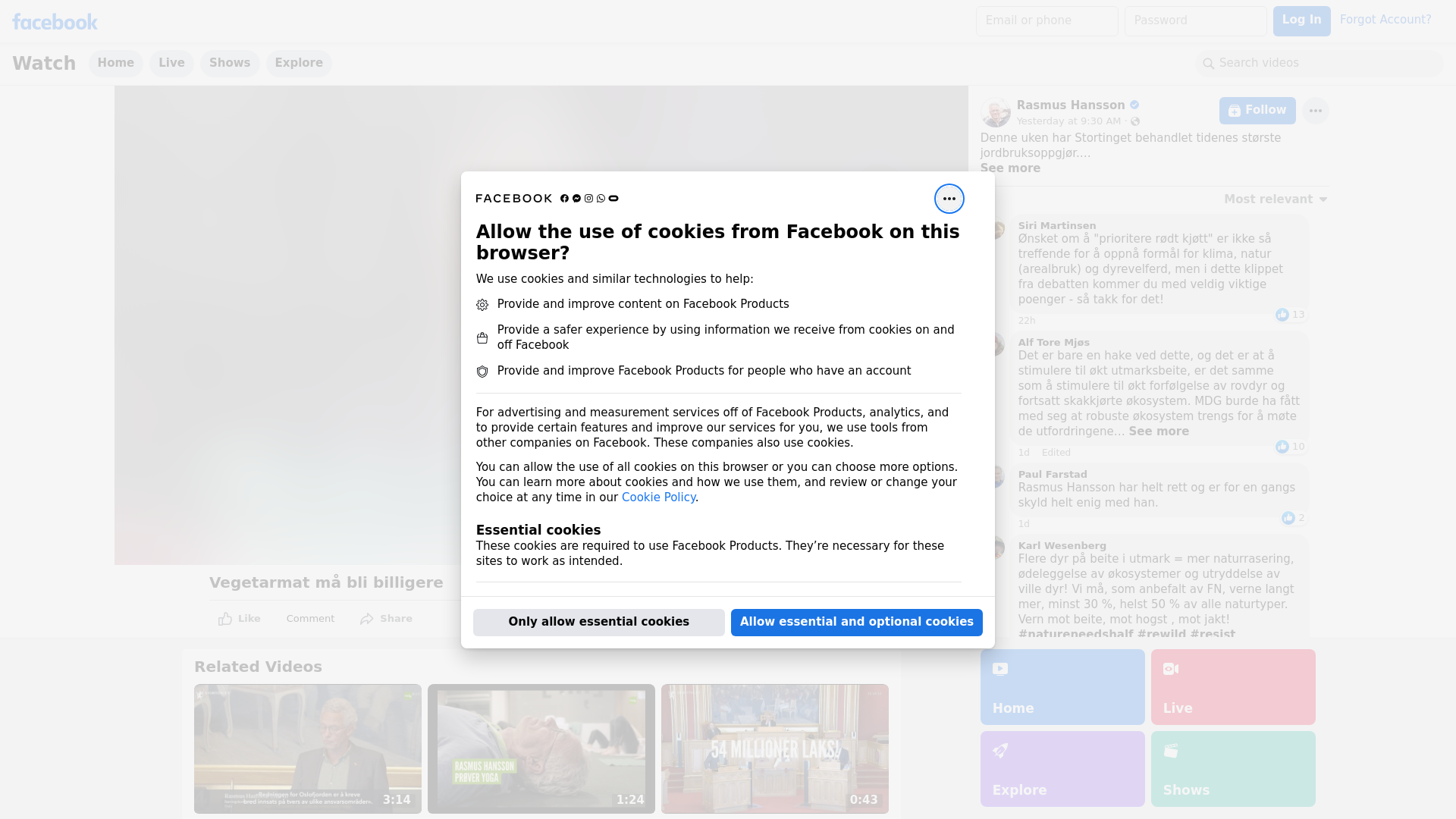
Task: Open Paul Farstad's profile name
Action: [1053, 475]
